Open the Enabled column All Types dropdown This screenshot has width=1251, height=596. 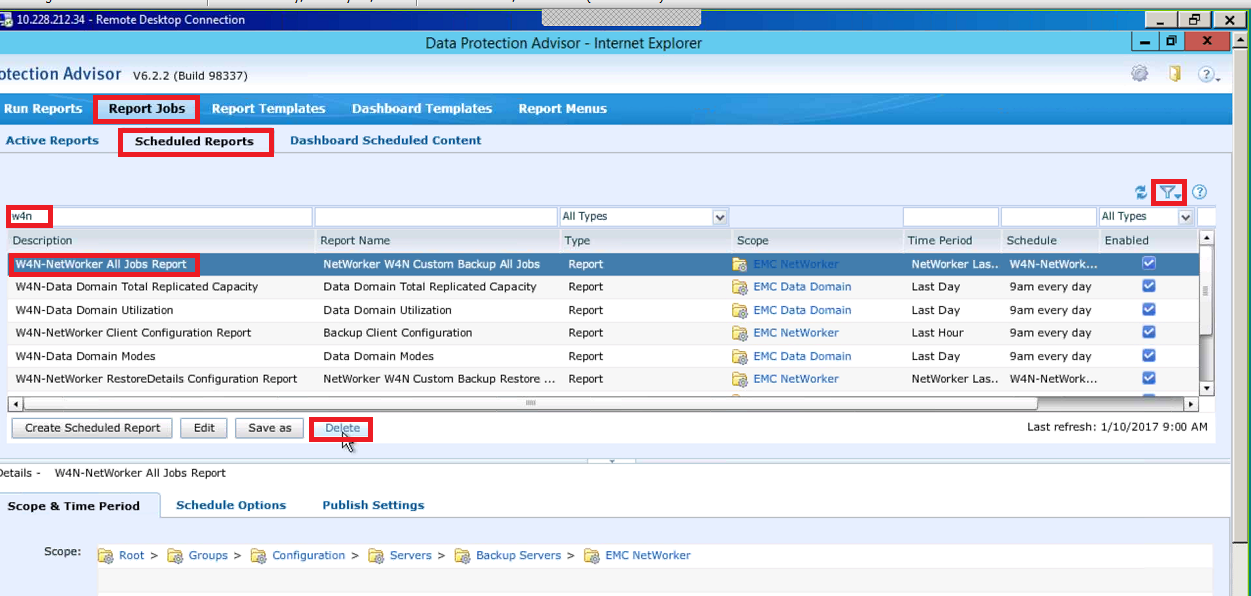tap(1185, 217)
